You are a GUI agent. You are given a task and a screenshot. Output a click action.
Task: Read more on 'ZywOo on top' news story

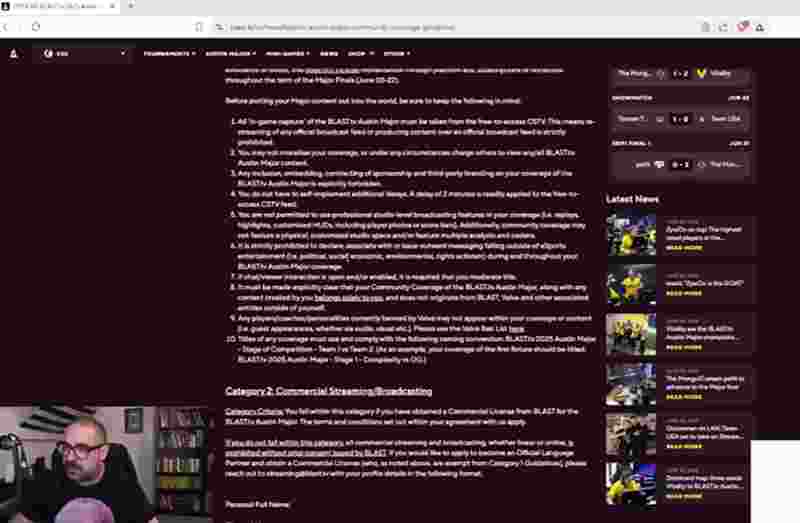(684, 248)
